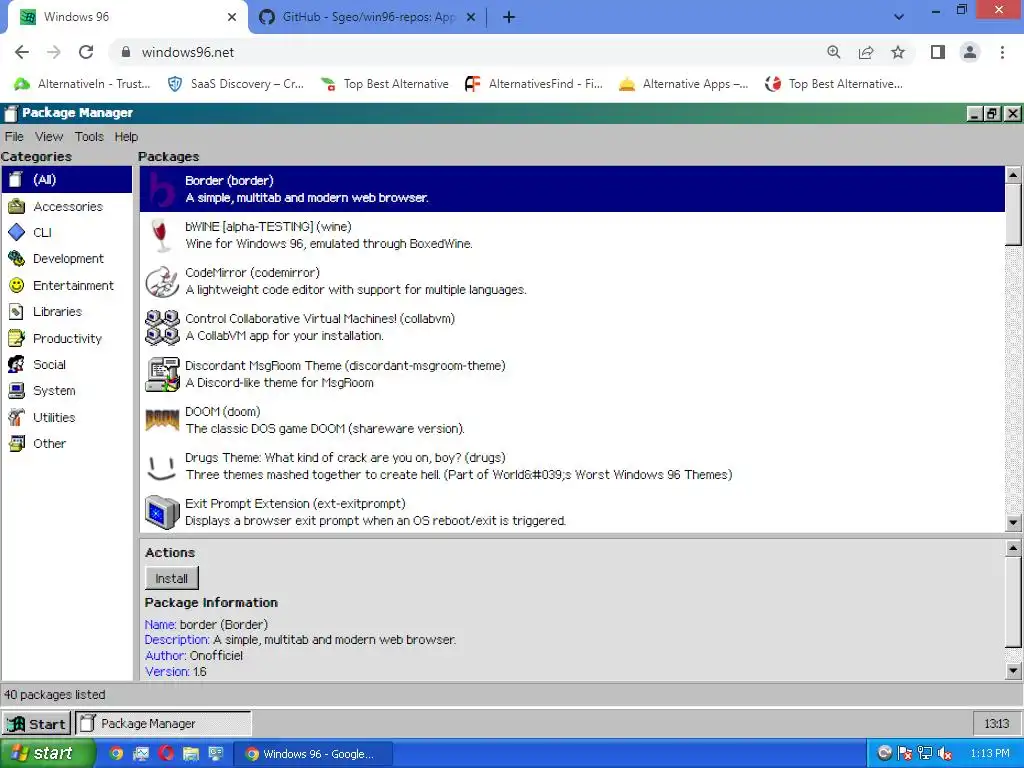Image resolution: width=1024 pixels, height=768 pixels.
Task: Open the browser zoom magnifier icon
Action: [x=834, y=52]
